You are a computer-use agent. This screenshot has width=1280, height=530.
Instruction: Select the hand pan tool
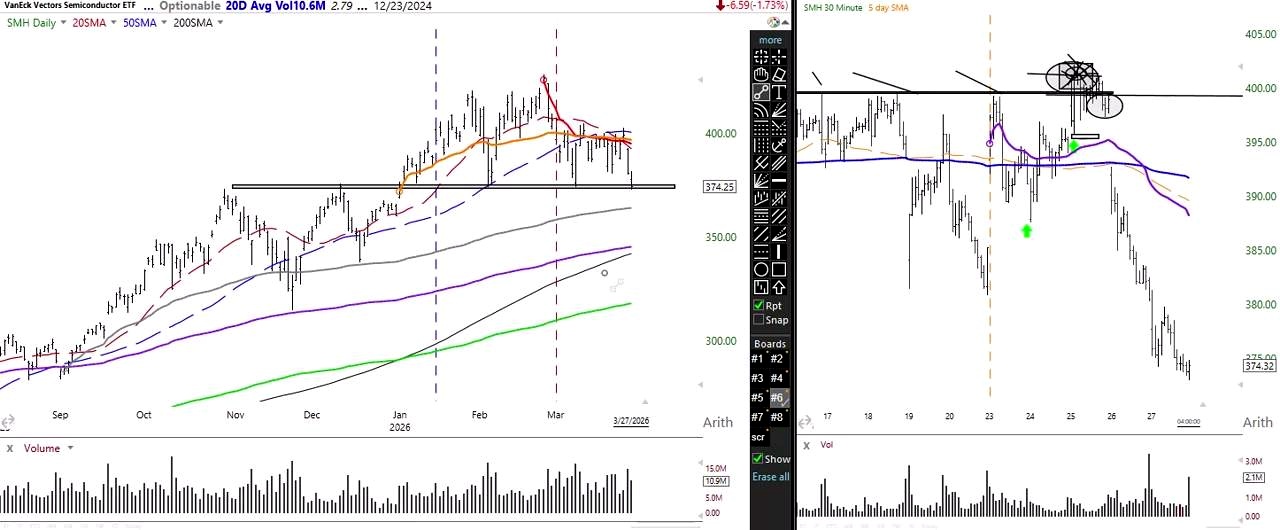[x=761, y=74]
